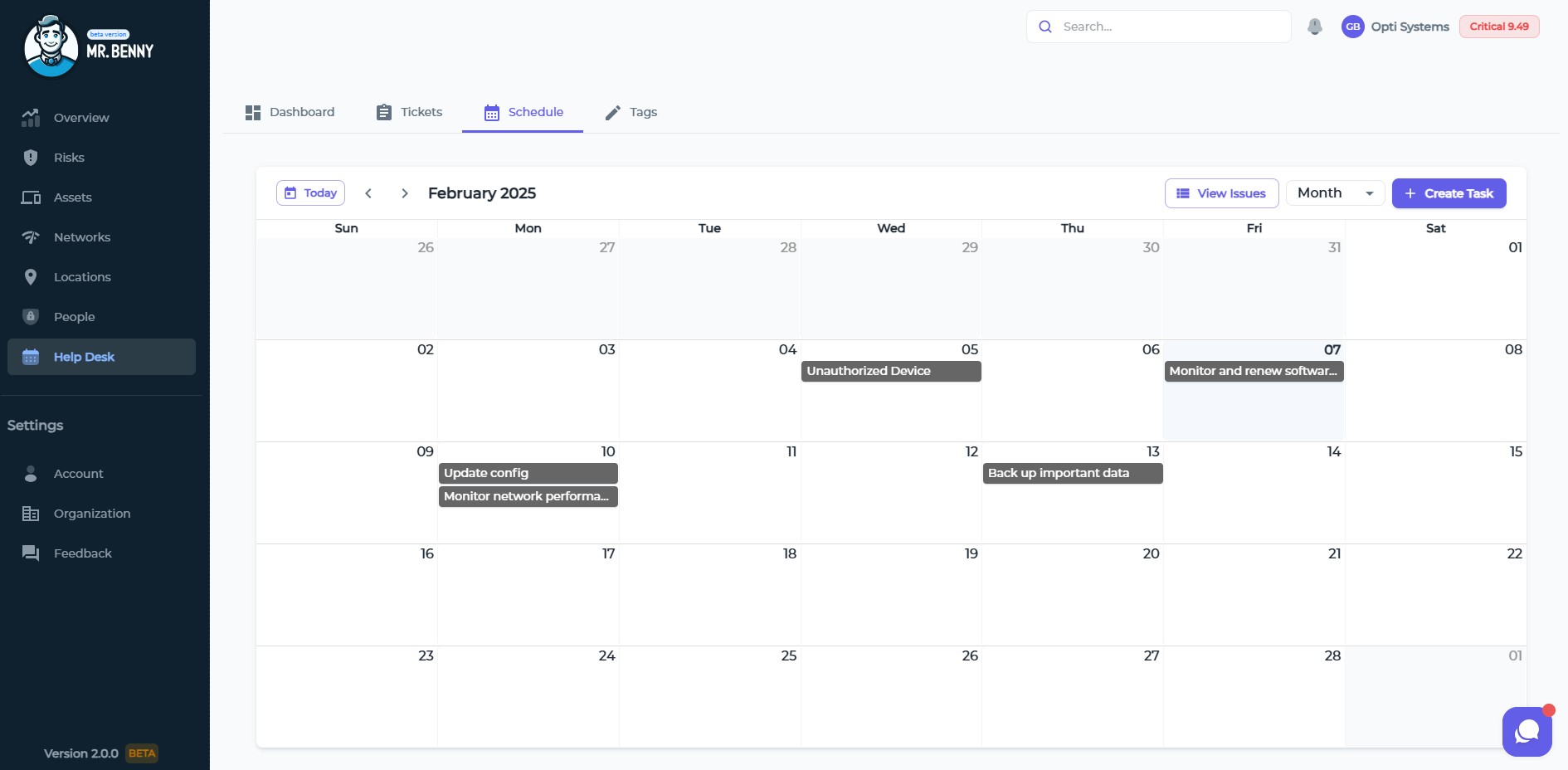Go to the previous month
1568x770 pixels.
[x=368, y=193]
